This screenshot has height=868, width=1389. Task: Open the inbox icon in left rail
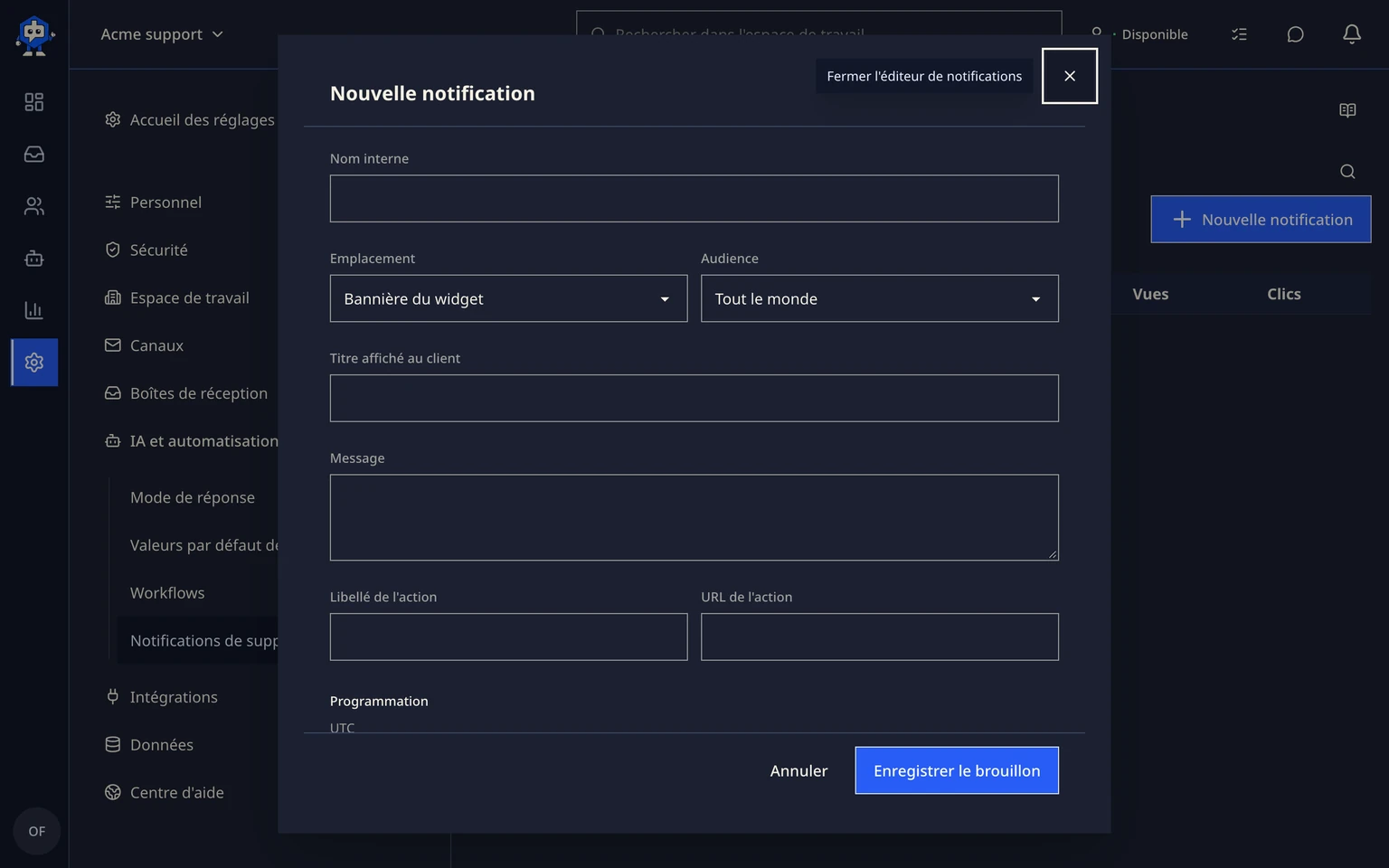coord(34,155)
